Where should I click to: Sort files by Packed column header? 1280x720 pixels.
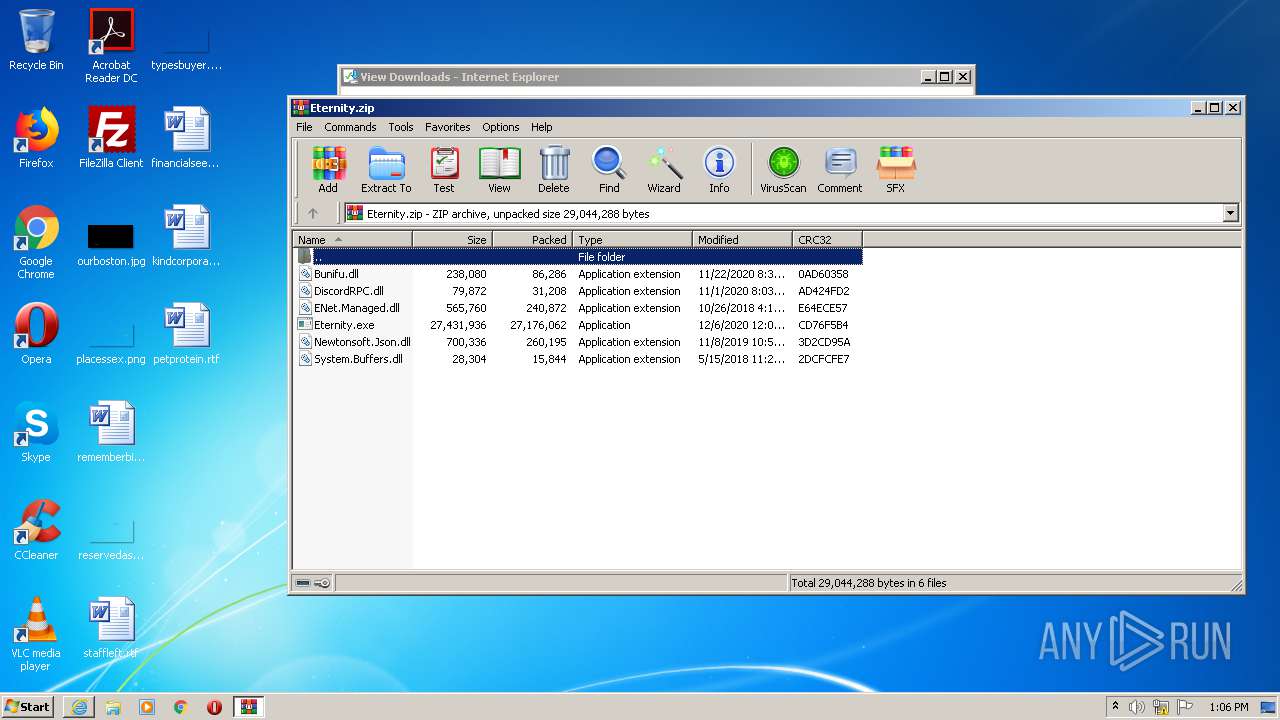[x=532, y=240]
